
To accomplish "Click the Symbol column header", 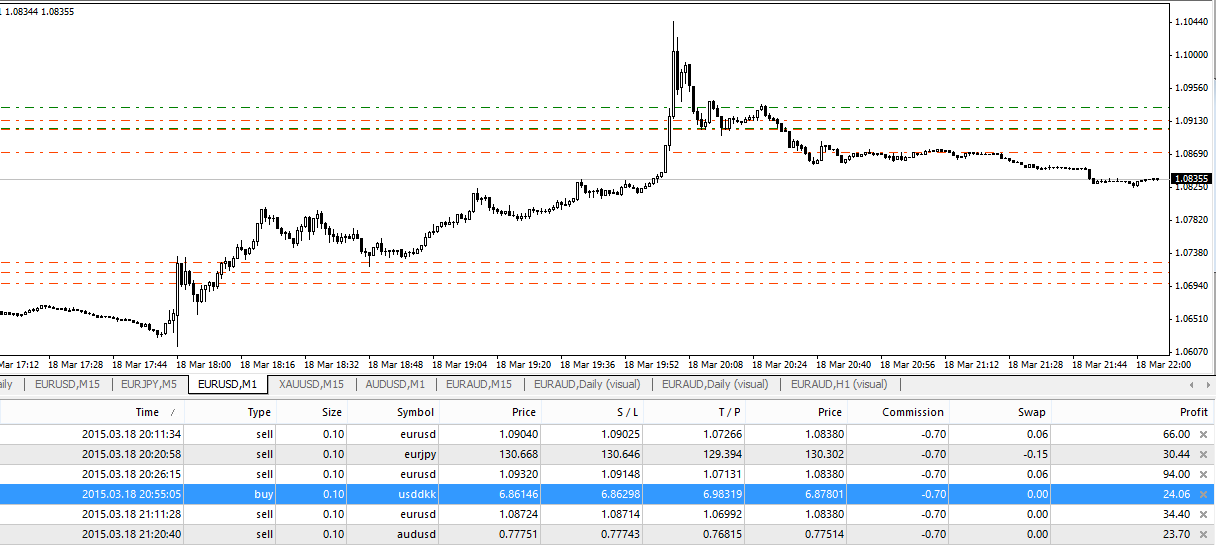I will click(415, 412).
